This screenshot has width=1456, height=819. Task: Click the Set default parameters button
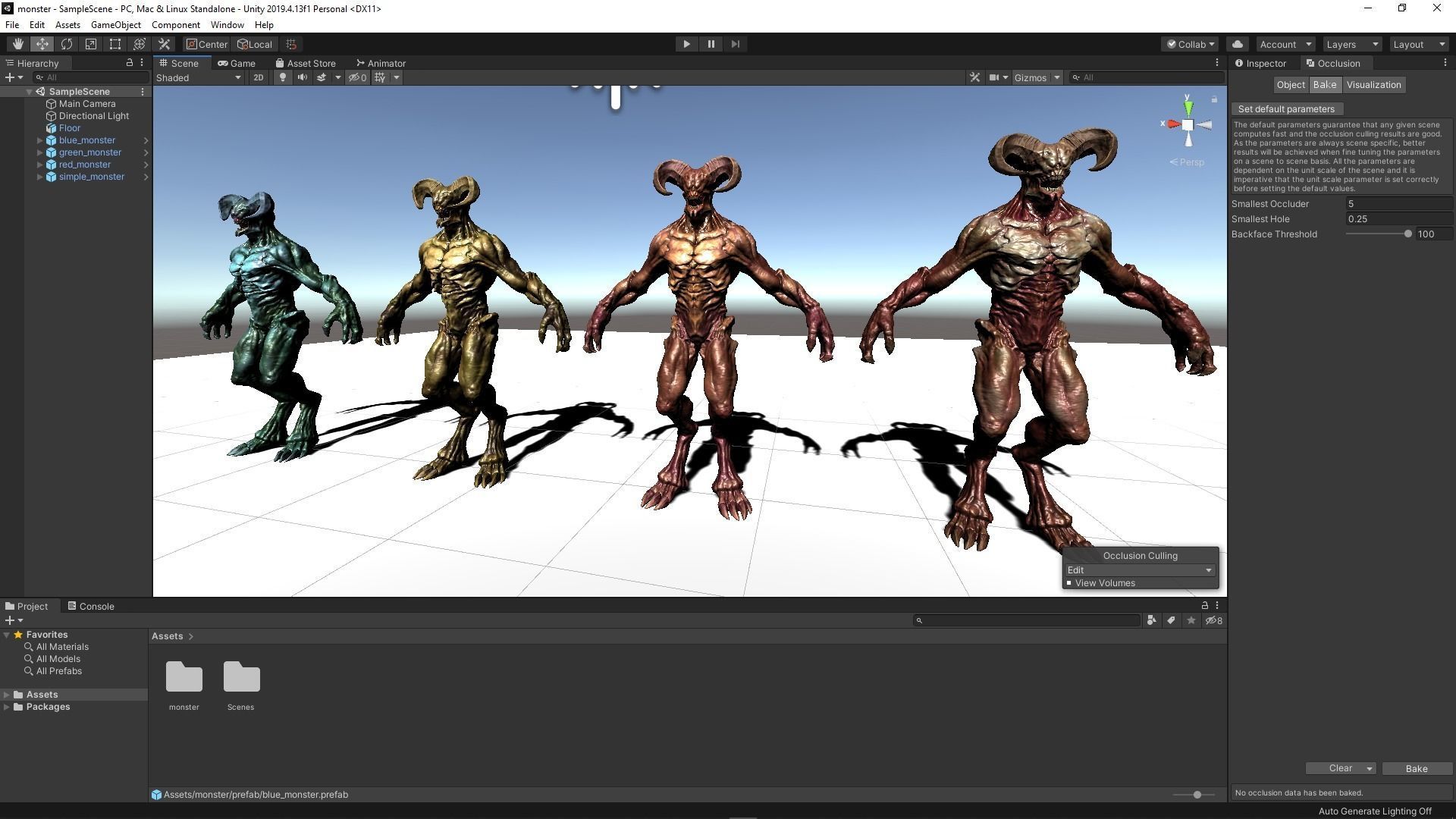pyautogui.click(x=1286, y=108)
